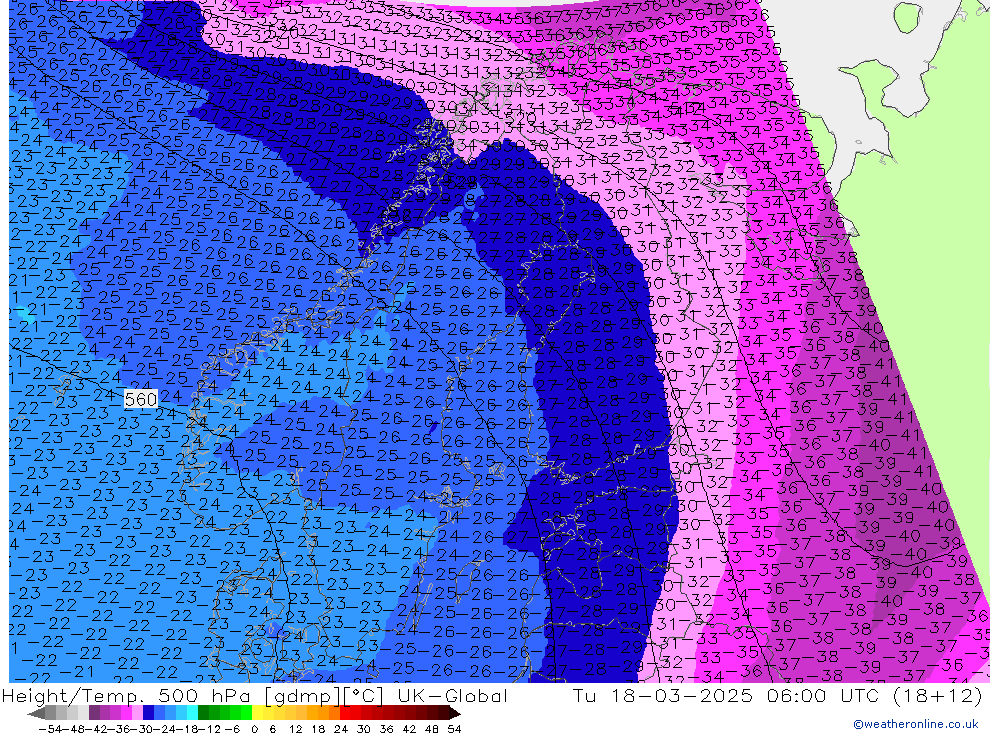This screenshot has height=733, width=1000.
Task: Click the '-48' legend value
Action: tap(73, 729)
